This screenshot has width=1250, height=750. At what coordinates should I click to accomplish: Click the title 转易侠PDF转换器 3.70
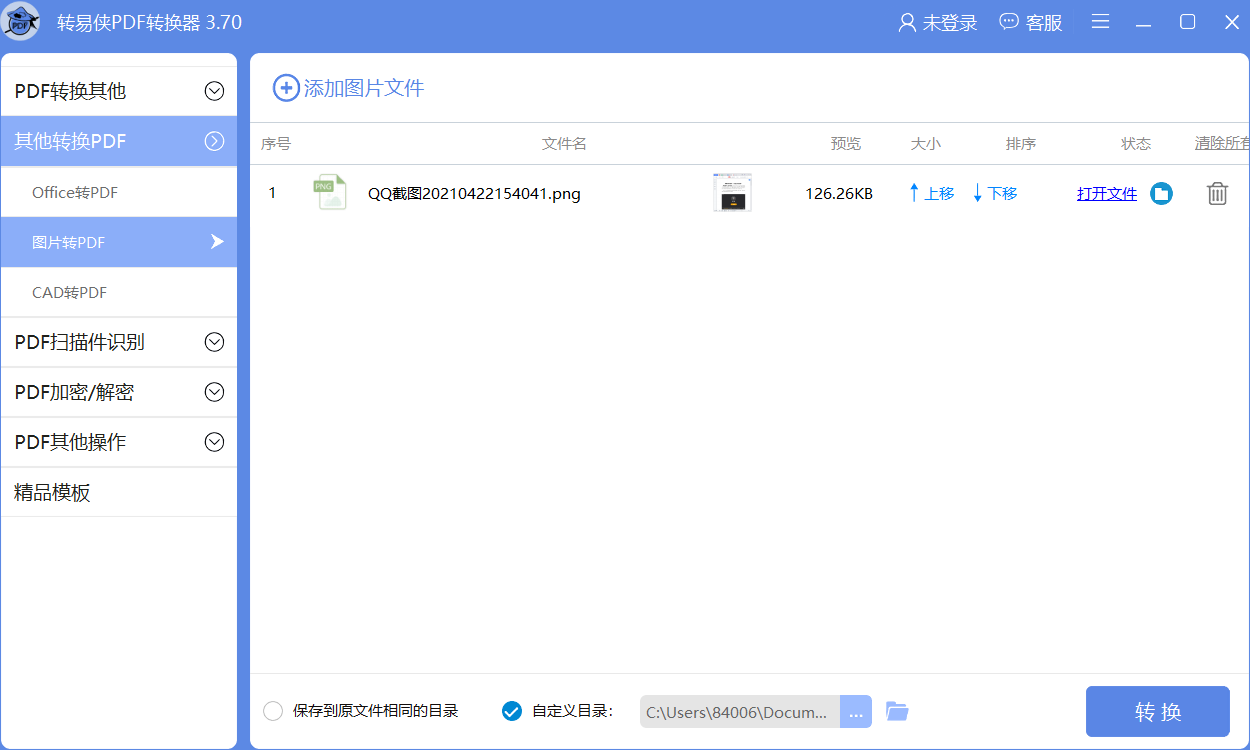pyautogui.click(x=149, y=23)
